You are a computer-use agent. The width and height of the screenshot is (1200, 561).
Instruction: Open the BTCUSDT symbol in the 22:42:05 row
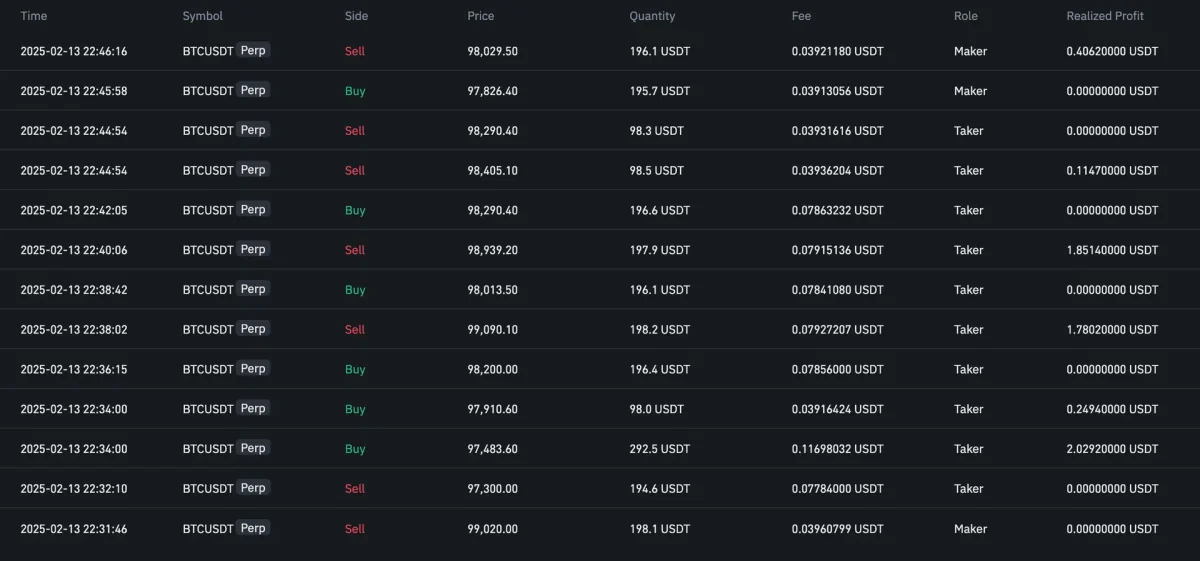[x=208, y=210]
